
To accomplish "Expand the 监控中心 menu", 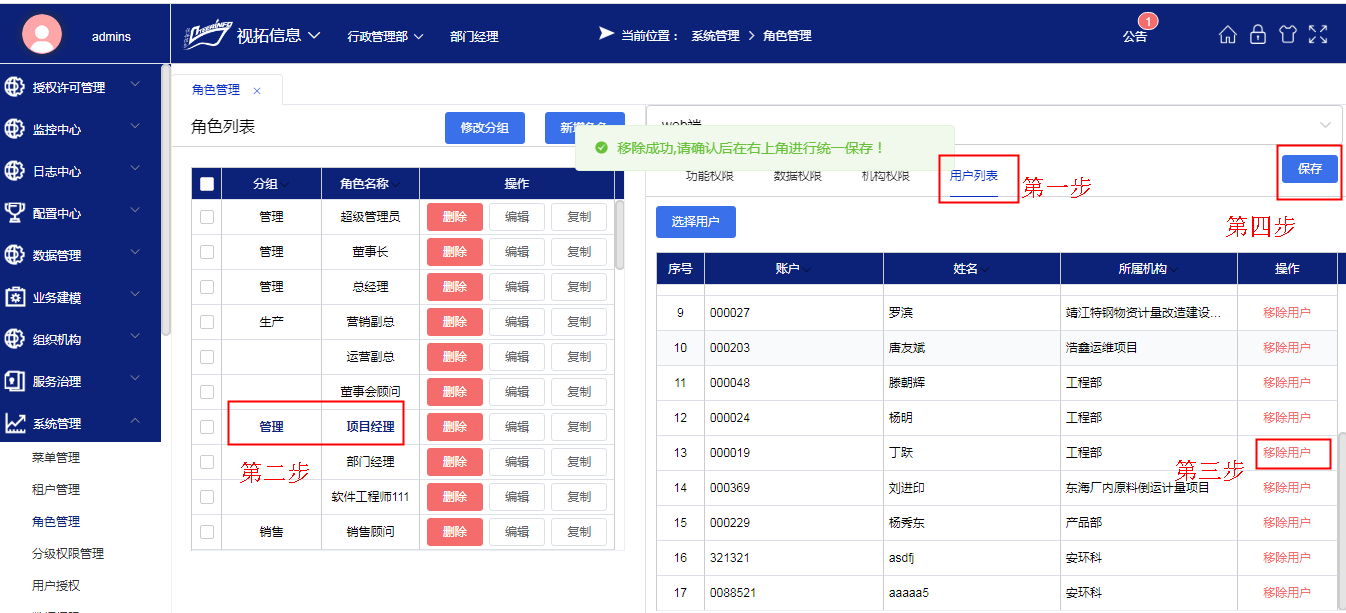I will point(135,127).
